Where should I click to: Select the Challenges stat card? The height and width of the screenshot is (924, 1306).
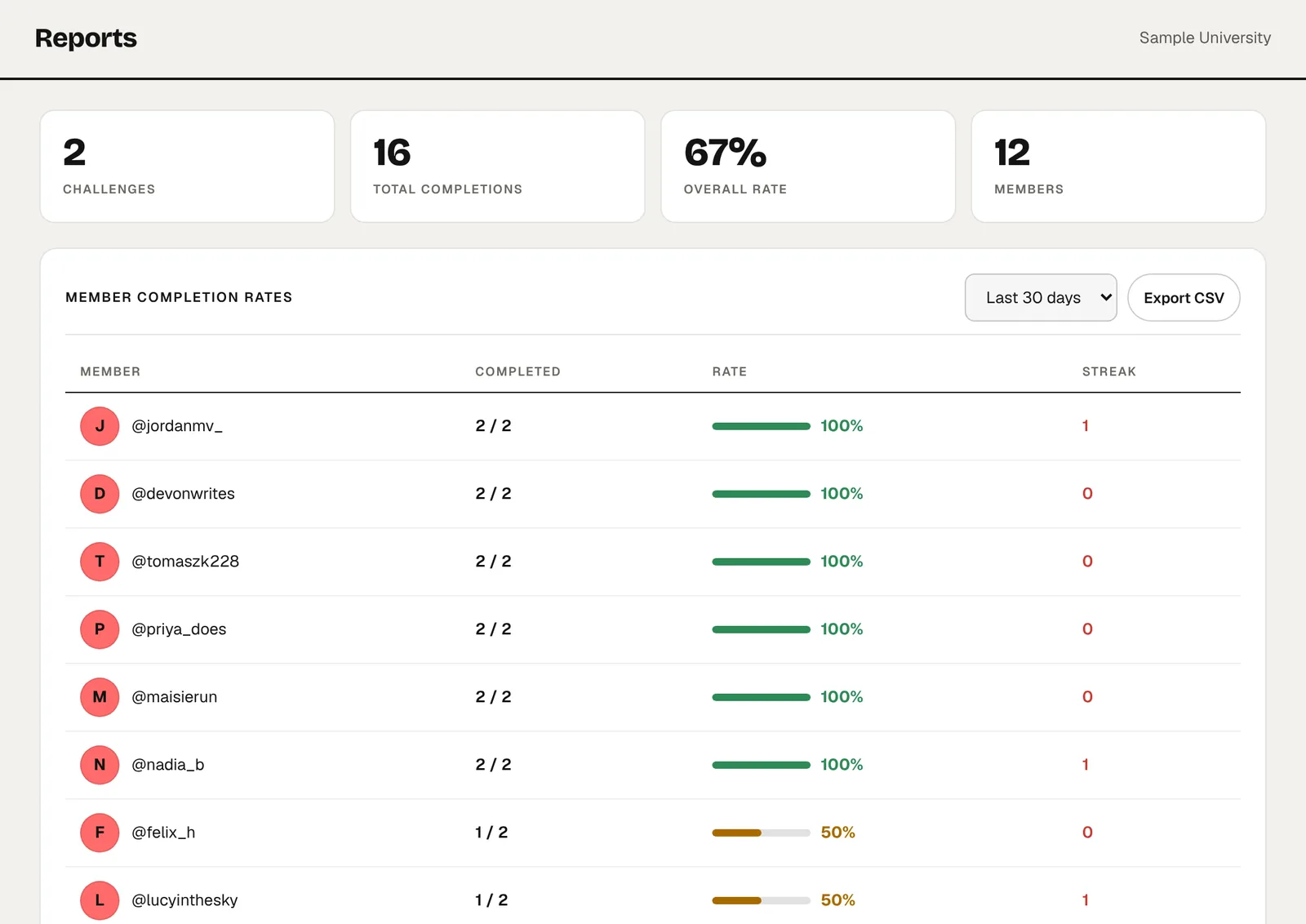[187, 167]
